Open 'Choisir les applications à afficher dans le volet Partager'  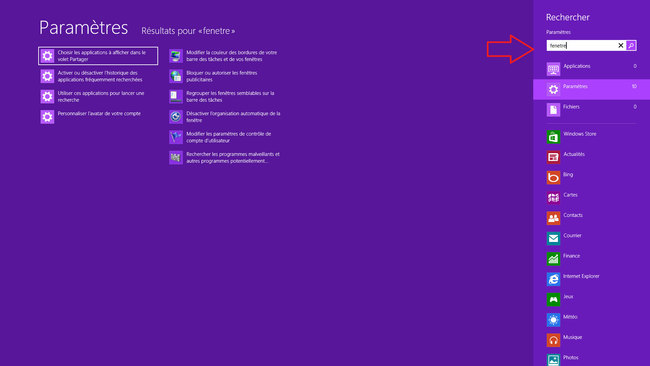tap(98, 56)
